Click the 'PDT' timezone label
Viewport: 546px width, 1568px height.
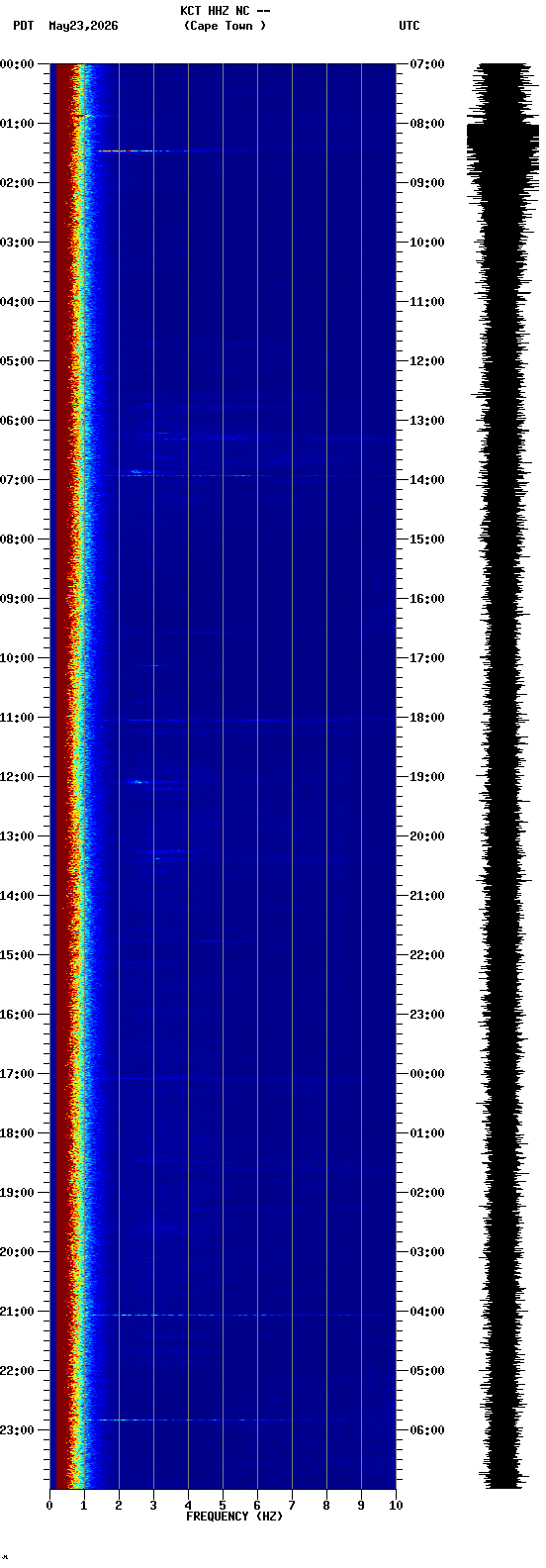pyautogui.click(x=23, y=26)
